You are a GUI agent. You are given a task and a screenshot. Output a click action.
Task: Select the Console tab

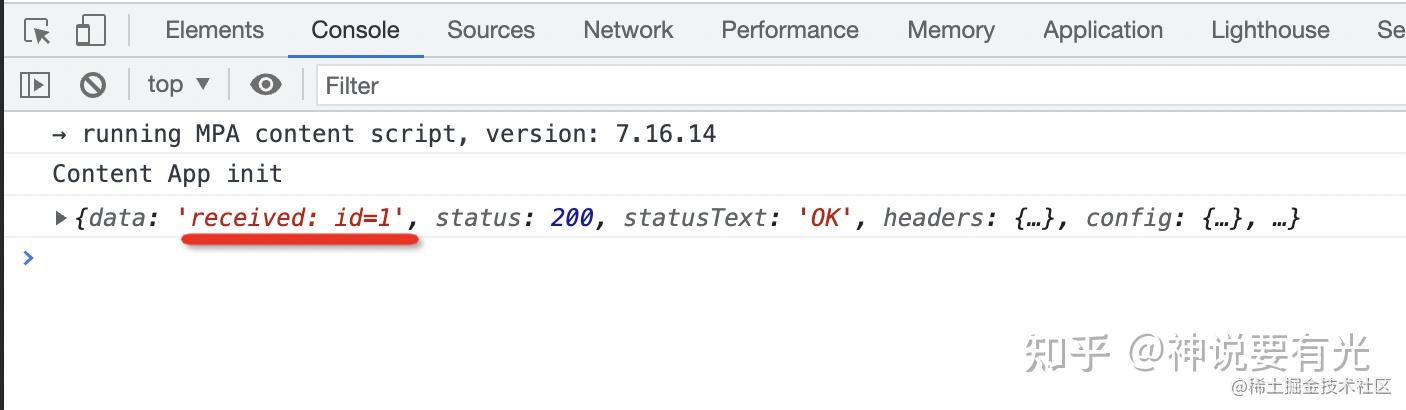click(355, 30)
